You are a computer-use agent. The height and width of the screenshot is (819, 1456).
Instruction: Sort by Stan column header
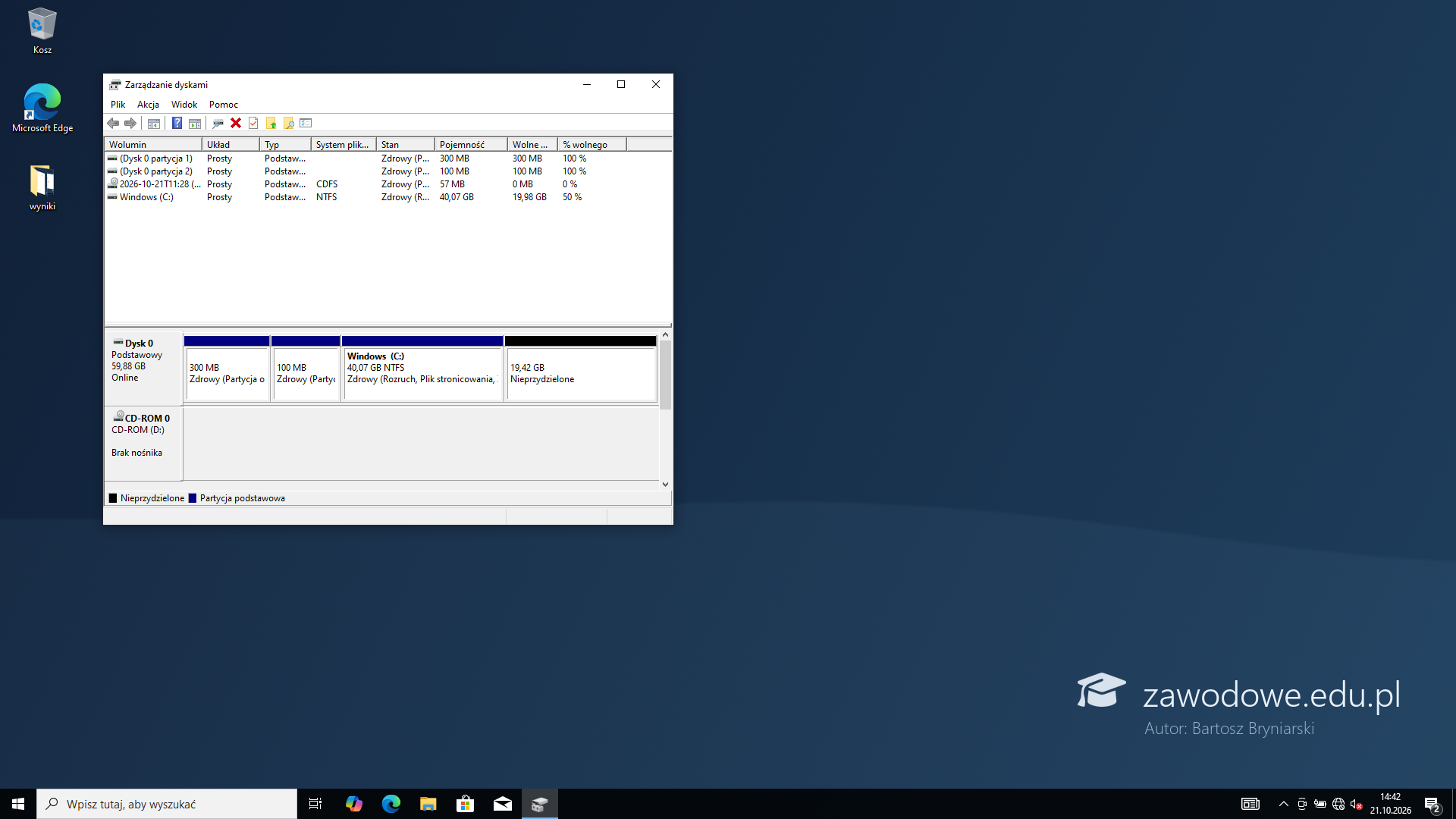pyautogui.click(x=405, y=145)
